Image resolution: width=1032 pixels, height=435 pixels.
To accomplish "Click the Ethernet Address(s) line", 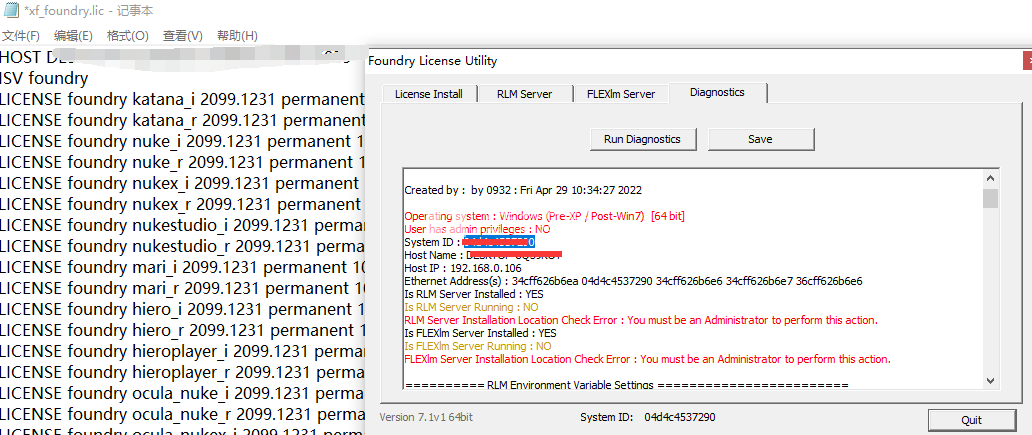I will point(633,281).
